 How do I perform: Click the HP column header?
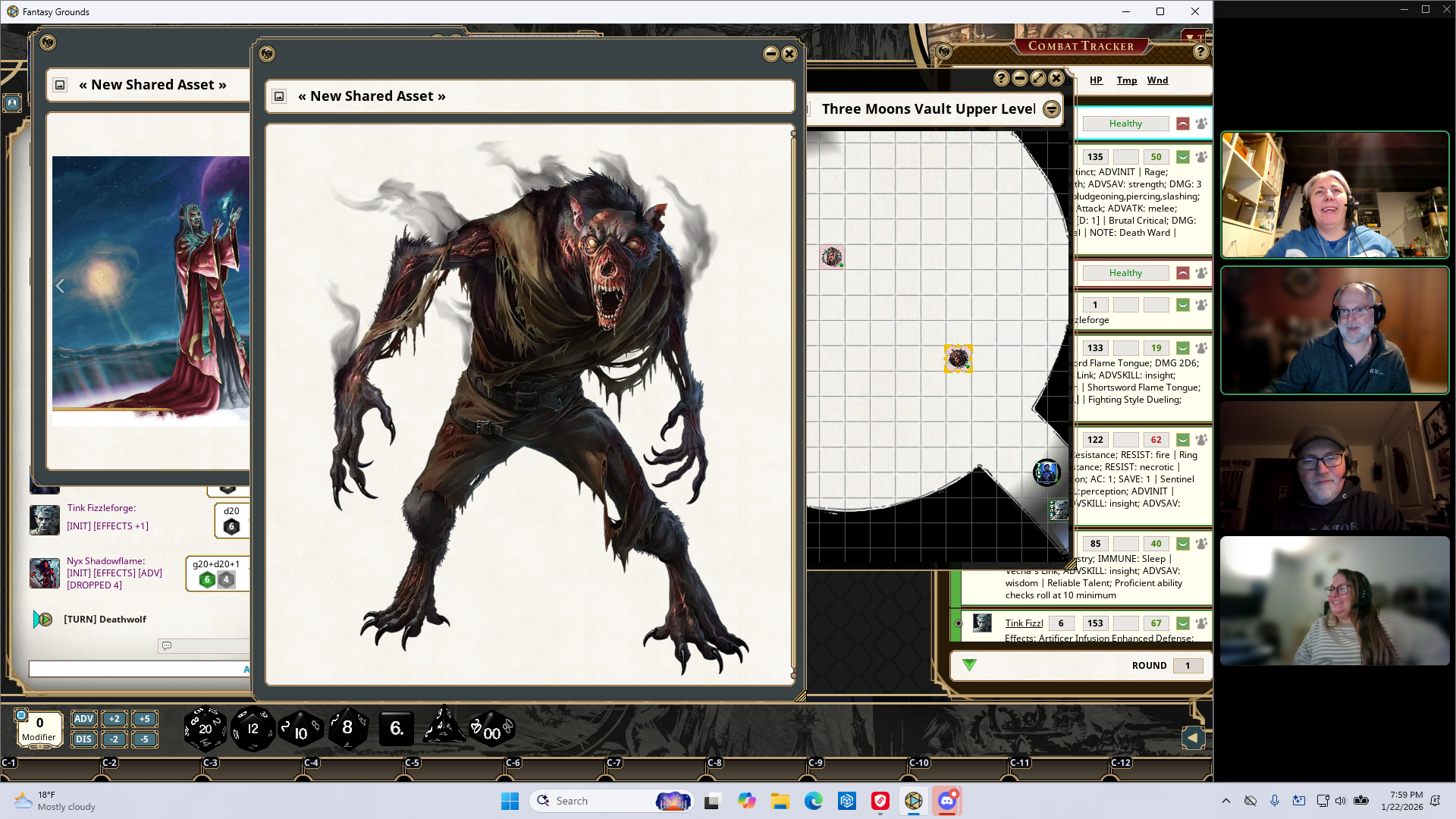1096,80
